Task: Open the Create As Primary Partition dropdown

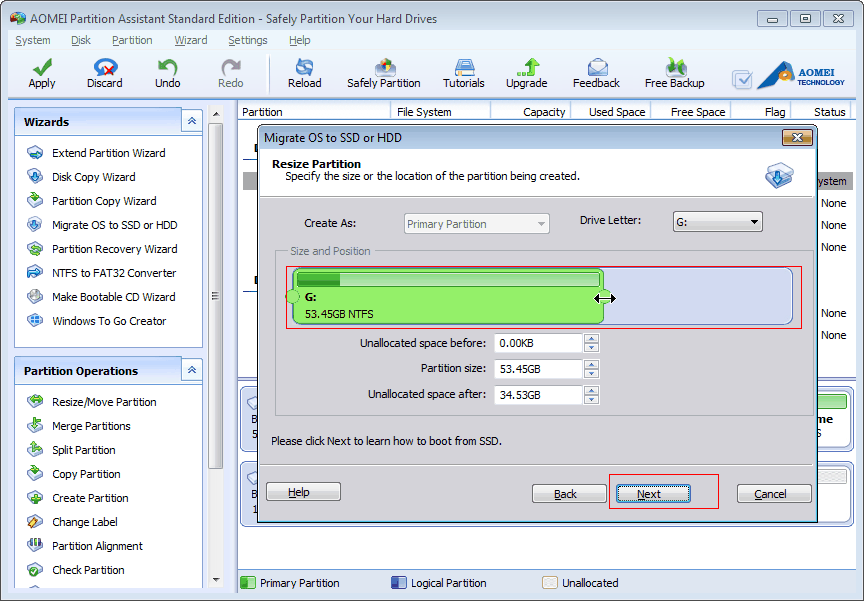Action: coord(477,224)
